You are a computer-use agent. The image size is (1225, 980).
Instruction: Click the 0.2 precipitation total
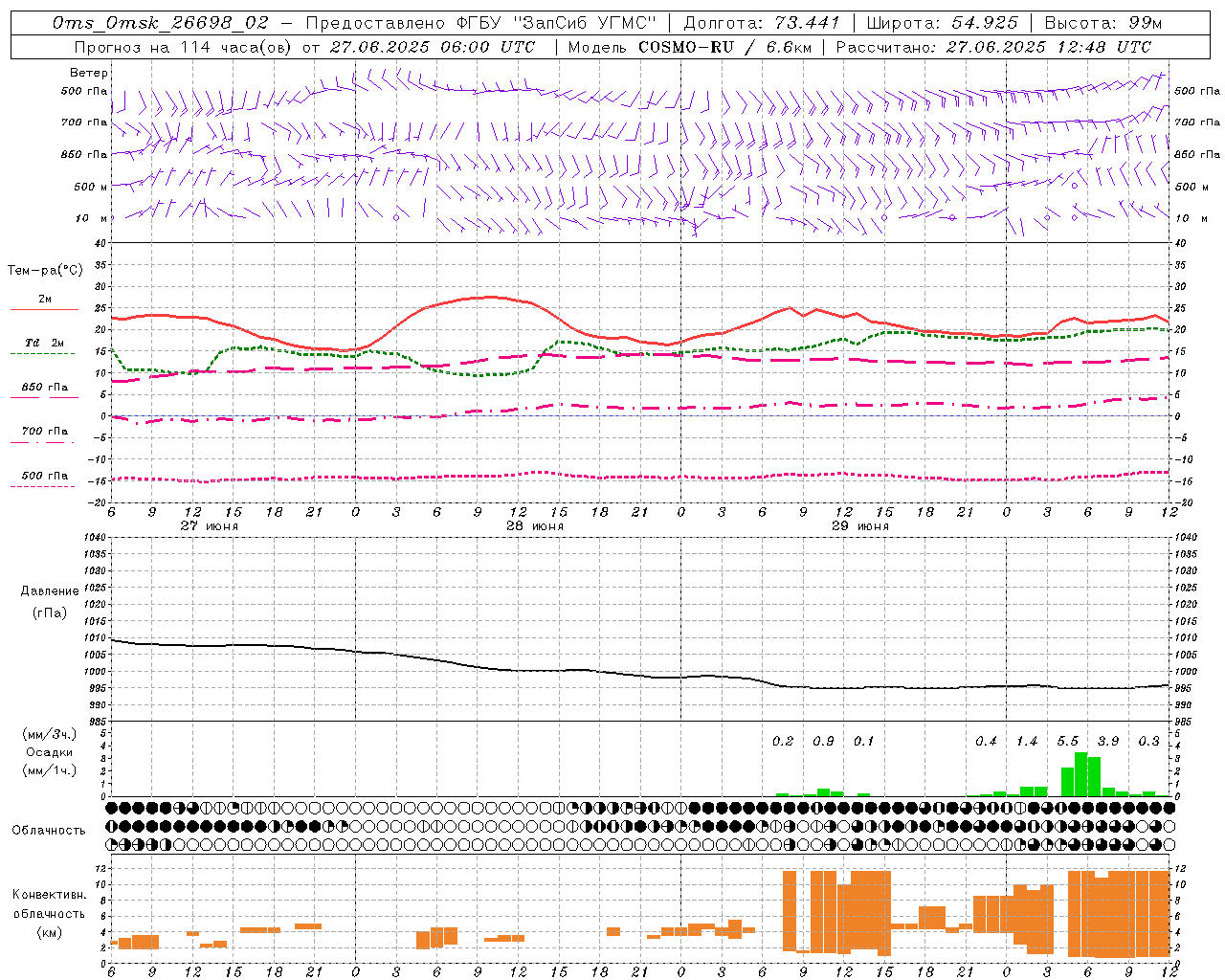coord(783,741)
